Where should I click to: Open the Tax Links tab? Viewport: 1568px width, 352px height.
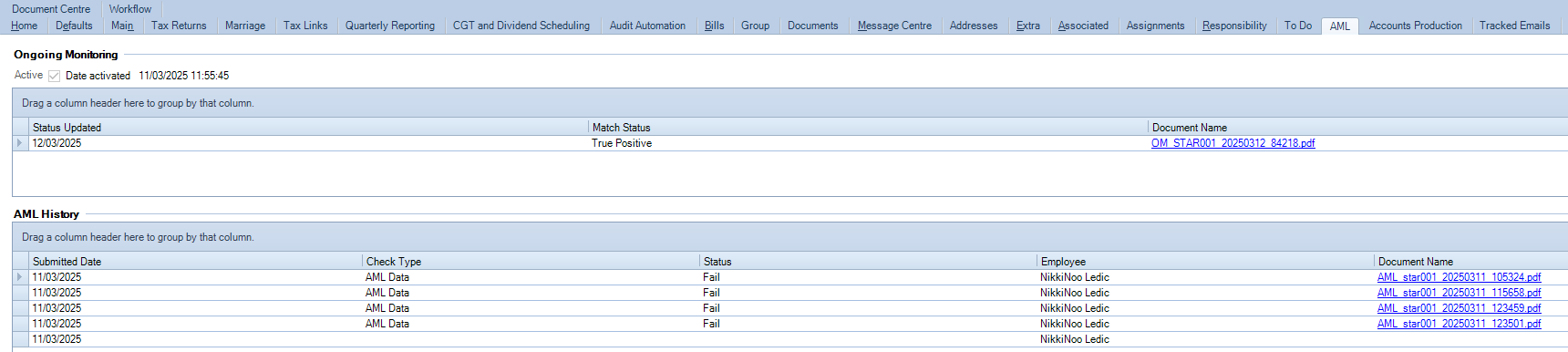click(x=305, y=26)
